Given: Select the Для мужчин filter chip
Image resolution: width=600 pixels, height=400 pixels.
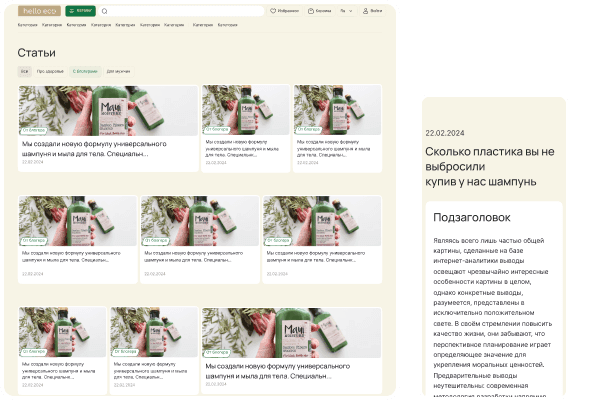Looking at the screenshot, I should point(117,72).
